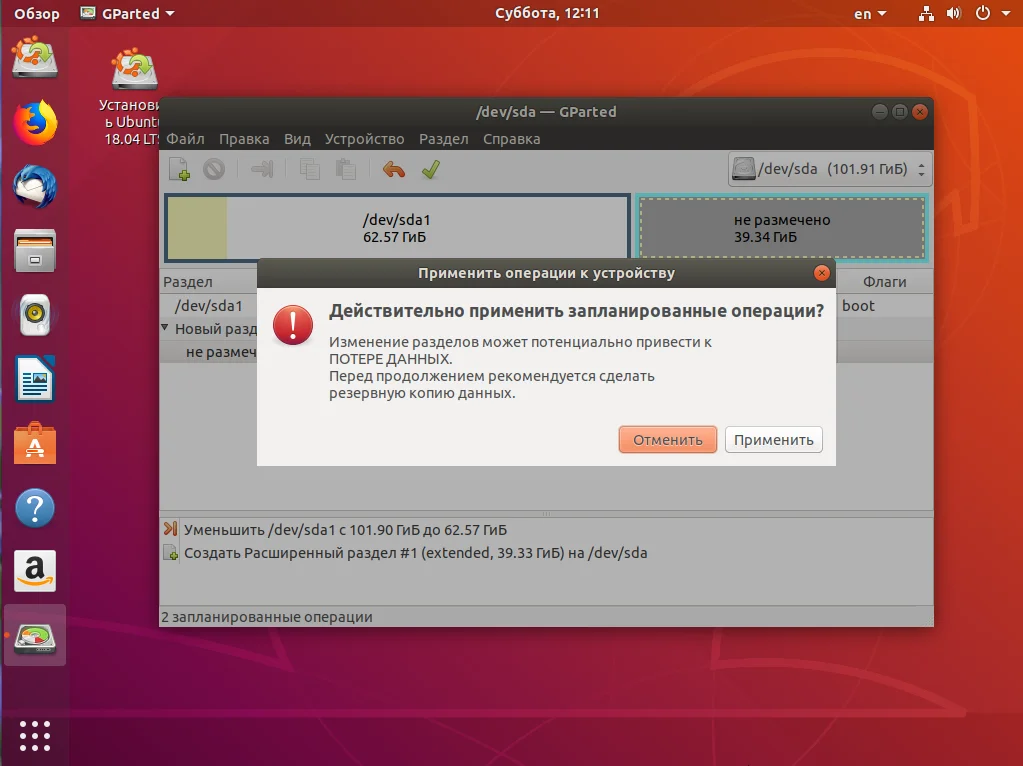Open the Устройство menu
The height and width of the screenshot is (766, 1023).
pyautogui.click(x=365, y=139)
